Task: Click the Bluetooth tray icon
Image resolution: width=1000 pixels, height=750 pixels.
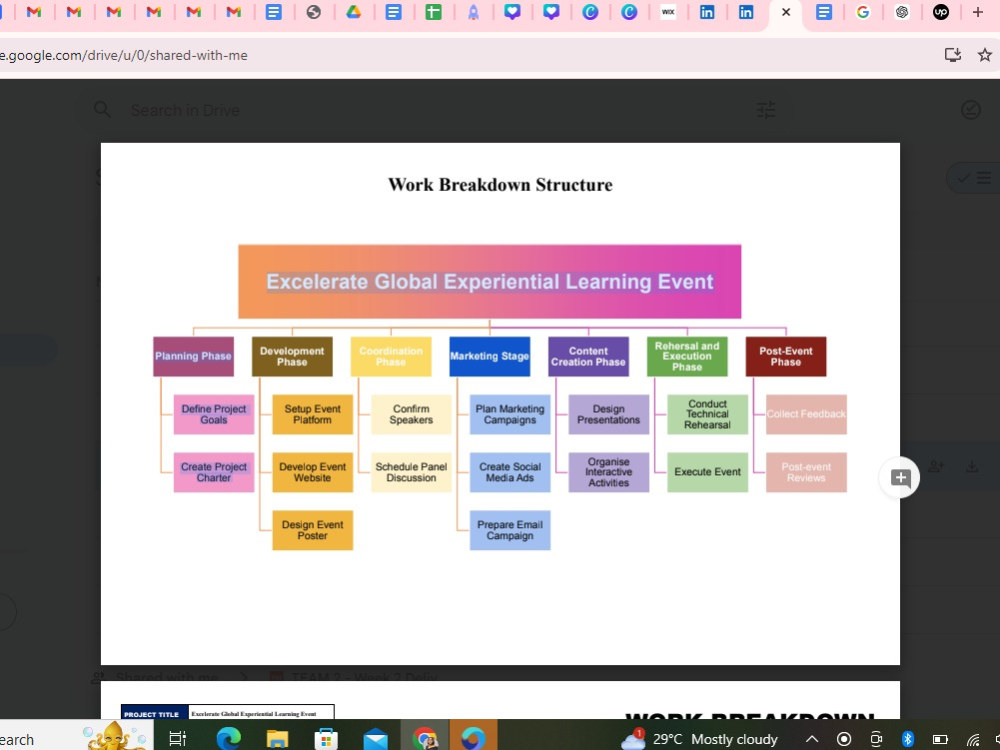Action: point(908,739)
